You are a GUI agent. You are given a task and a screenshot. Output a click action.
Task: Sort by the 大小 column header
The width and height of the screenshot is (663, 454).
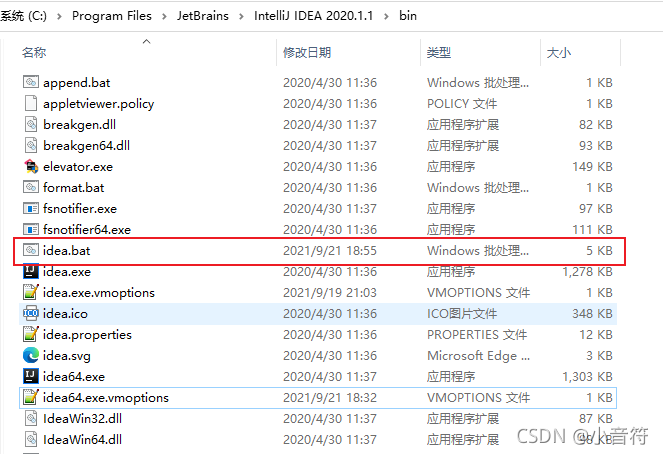pos(559,52)
